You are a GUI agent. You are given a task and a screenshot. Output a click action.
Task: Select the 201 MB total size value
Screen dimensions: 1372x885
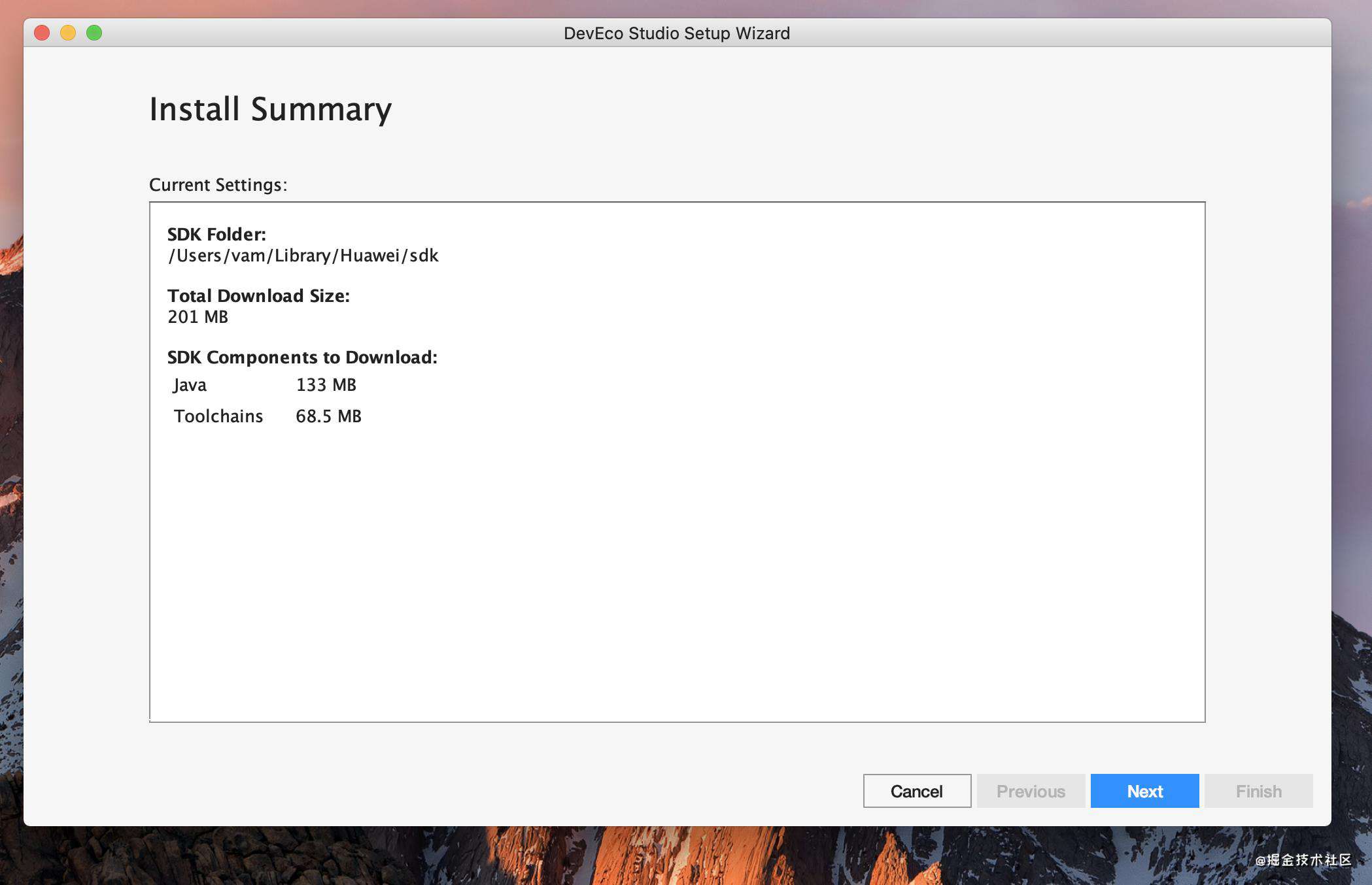click(197, 317)
